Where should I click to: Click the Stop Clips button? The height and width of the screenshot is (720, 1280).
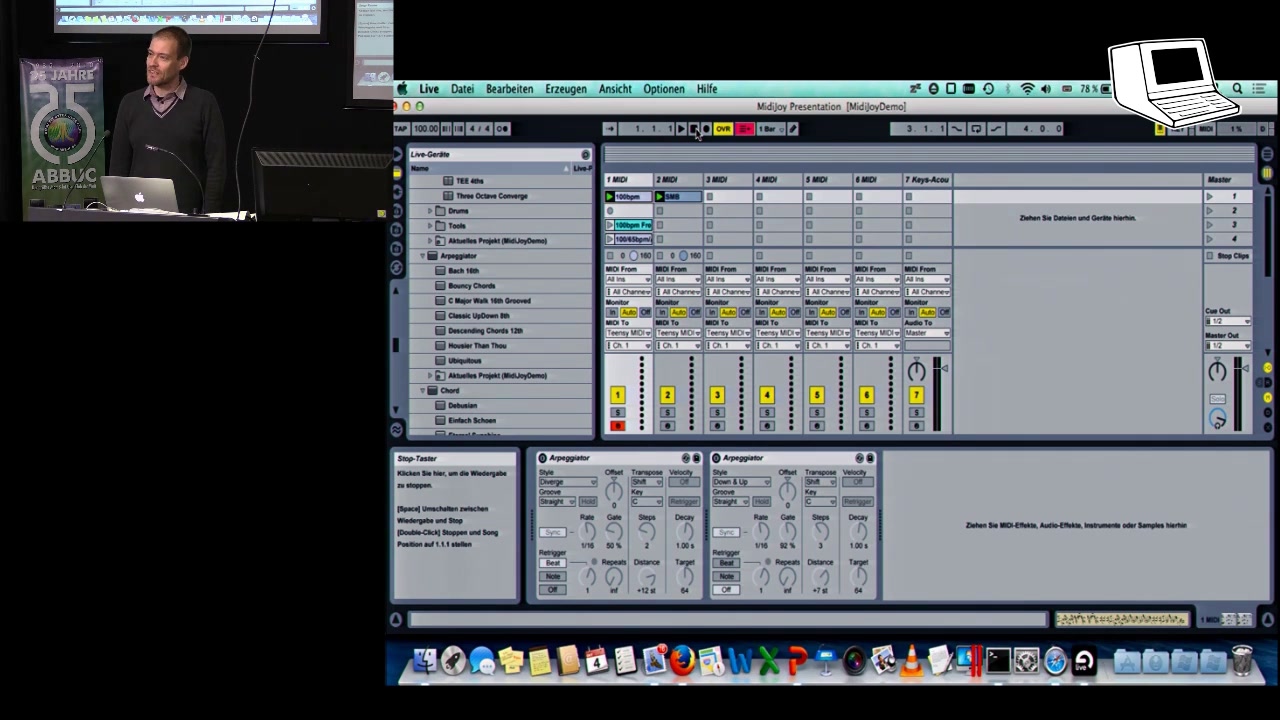pyautogui.click(x=1228, y=256)
